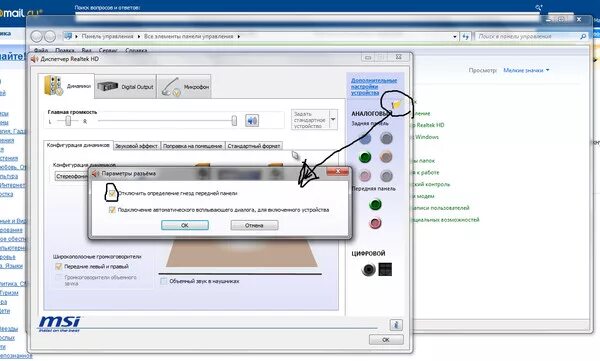The image size is (600, 361).
Task: Click OK in Параметры разъёма dialog
Action: pyautogui.click(x=185, y=225)
